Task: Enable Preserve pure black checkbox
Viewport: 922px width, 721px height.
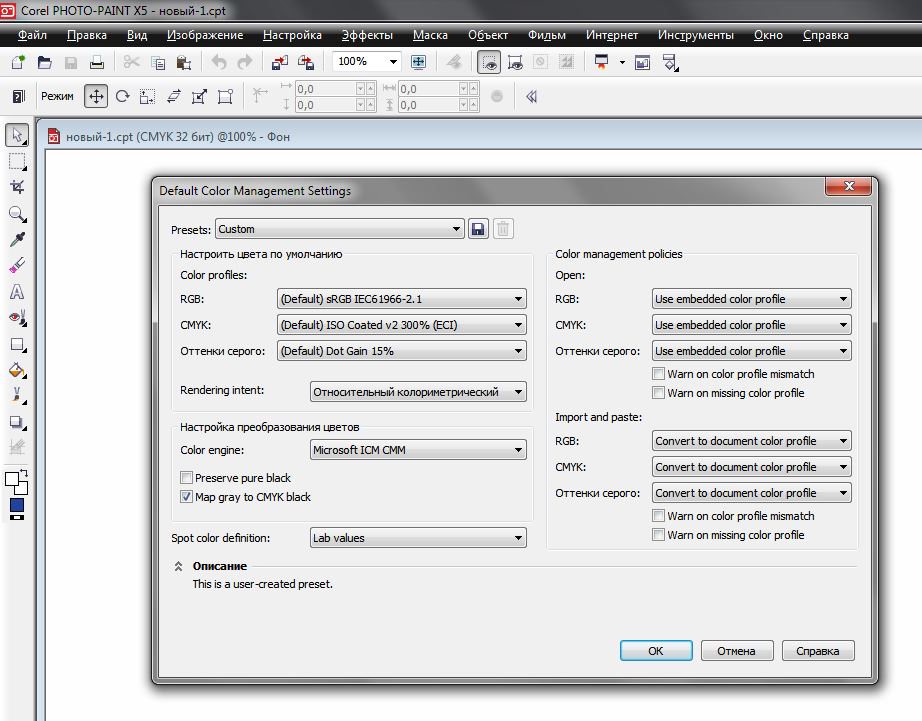Action: tap(186, 478)
